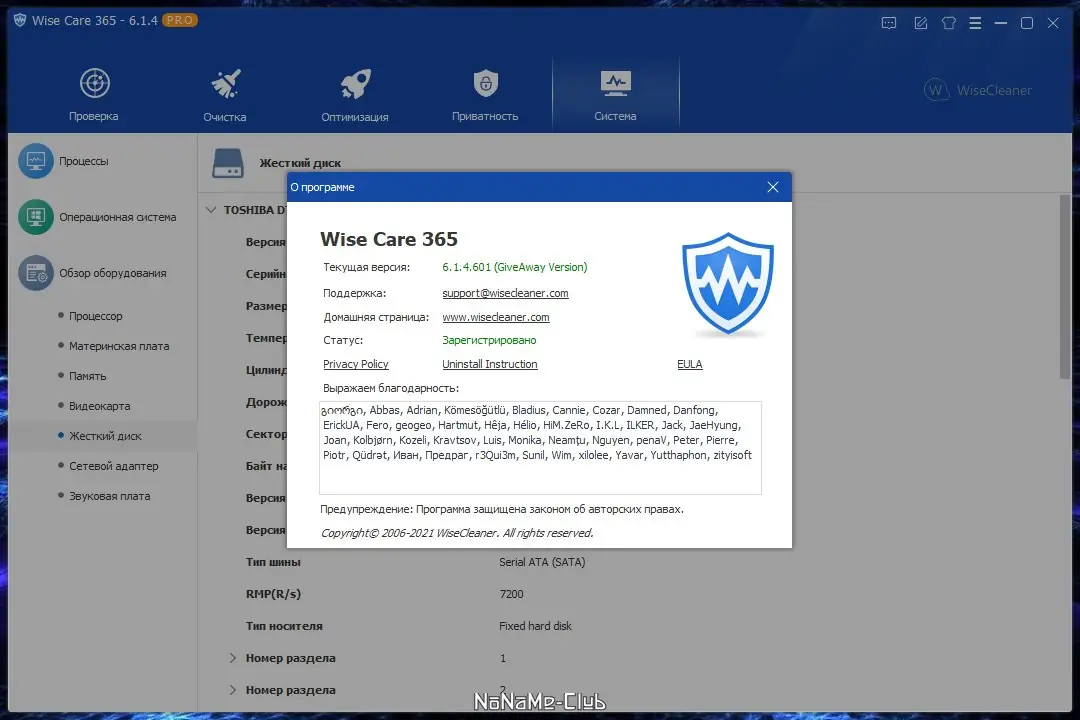Viewport: 1080px width, 720px height.
Task: Select Жесткий диск in hardware list
Action: click(x=105, y=436)
